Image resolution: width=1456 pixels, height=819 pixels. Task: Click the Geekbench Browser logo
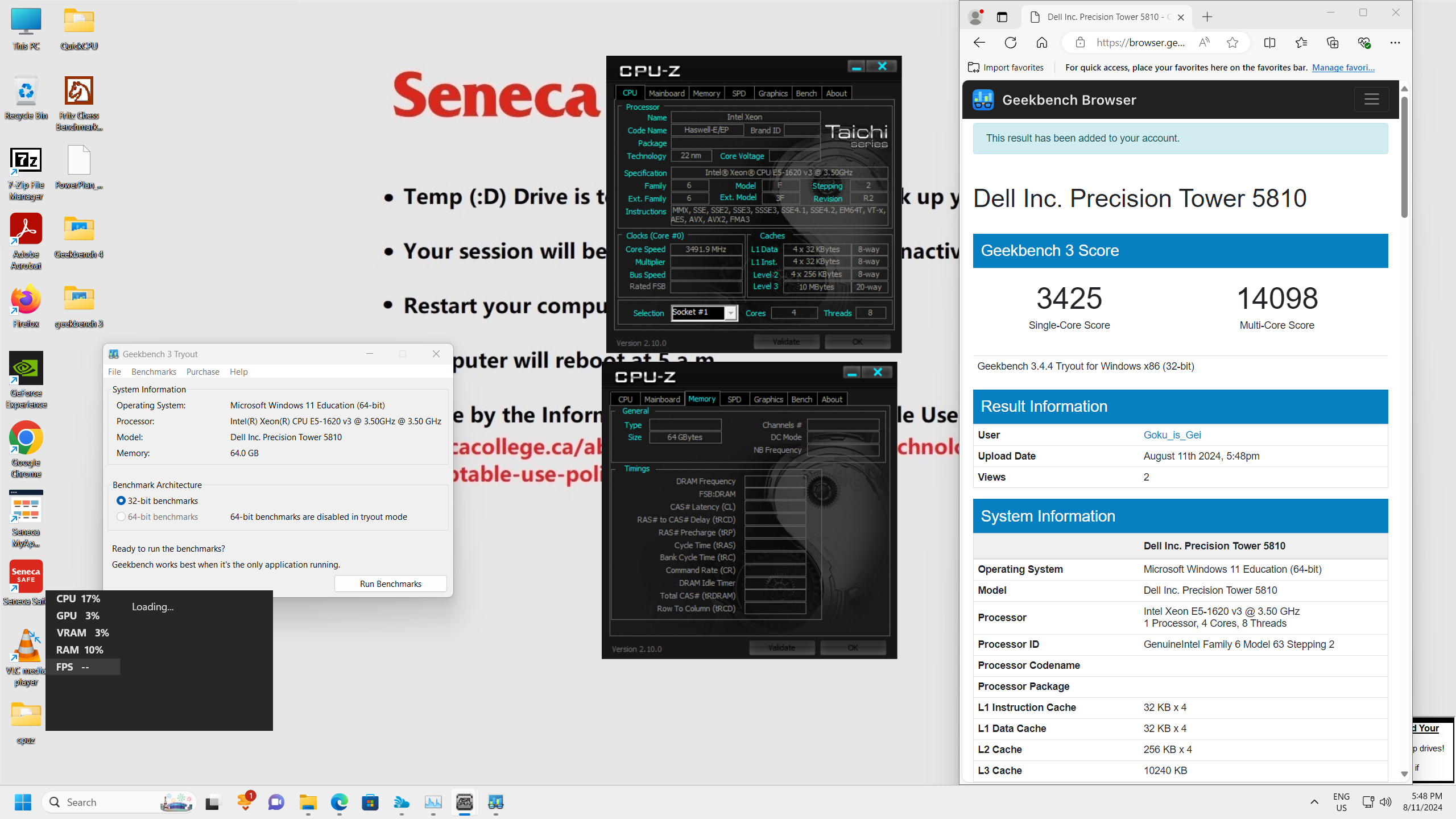983,100
